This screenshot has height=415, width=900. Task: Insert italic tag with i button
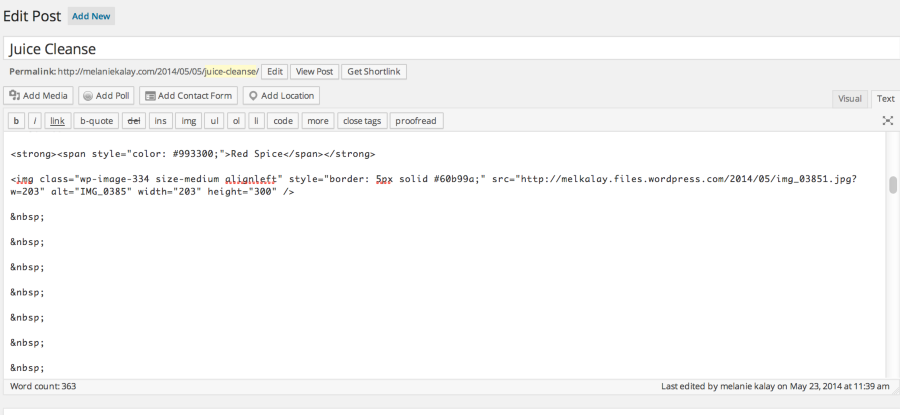tap(34, 121)
